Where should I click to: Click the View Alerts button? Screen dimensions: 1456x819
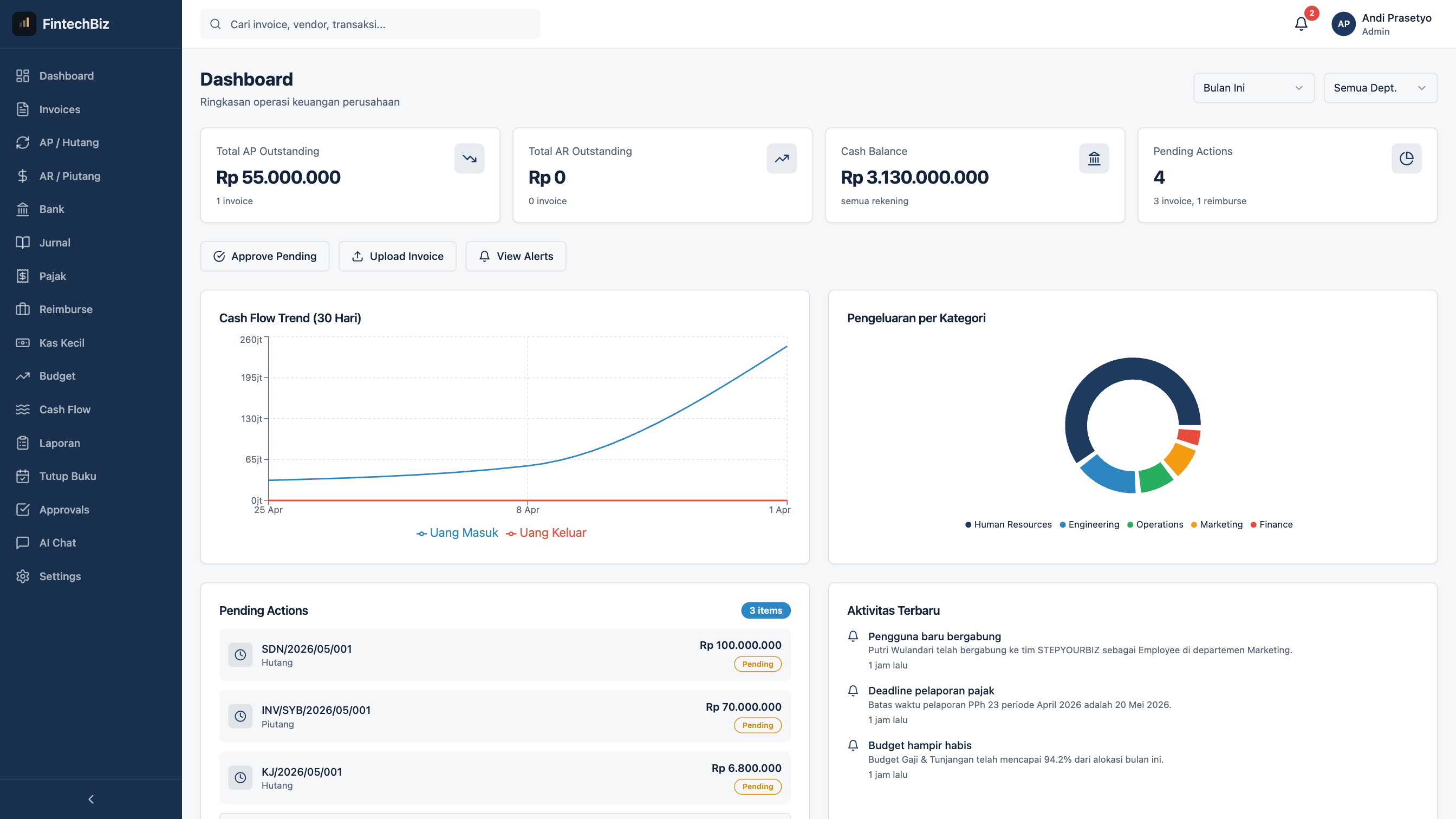(x=516, y=256)
